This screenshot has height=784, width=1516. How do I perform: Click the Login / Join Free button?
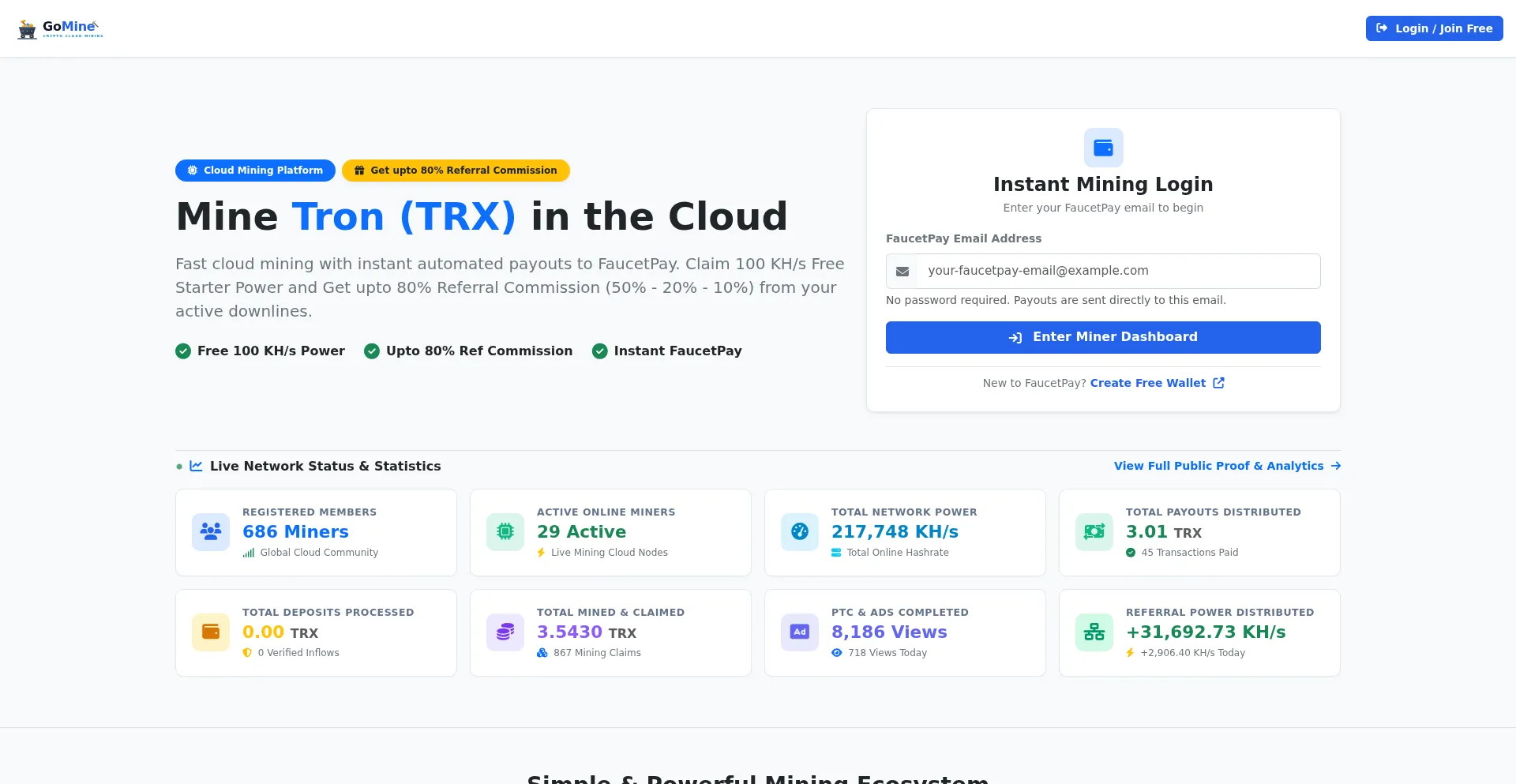coord(1434,28)
